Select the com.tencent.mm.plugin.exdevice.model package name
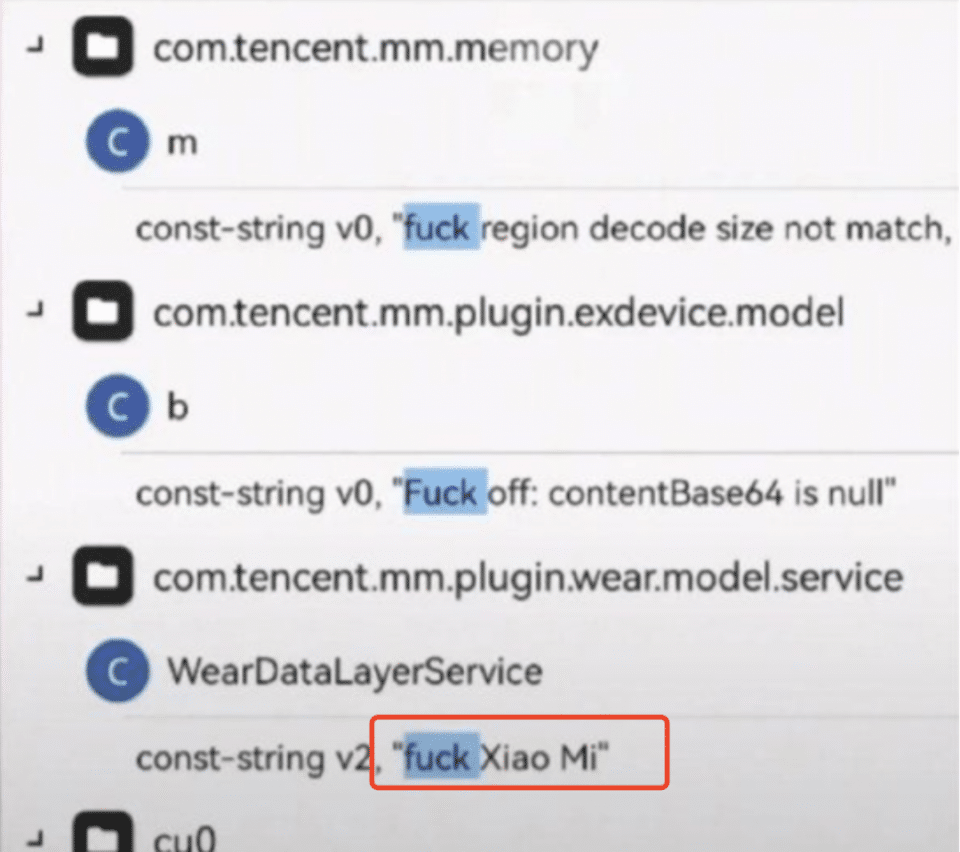 click(x=498, y=314)
